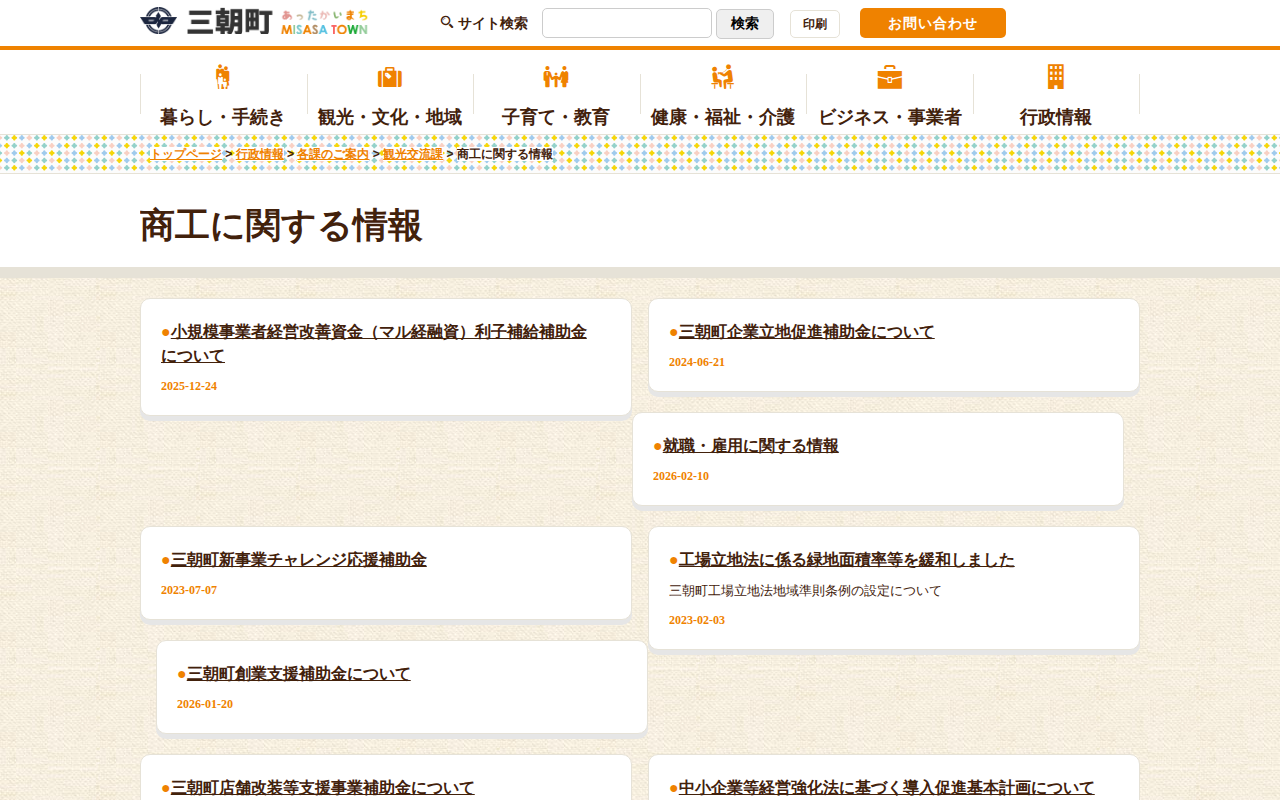Image resolution: width=1280 pixels, height=800 pixels.
Task: Click the 検索 search button
Action: coord(745,23)
